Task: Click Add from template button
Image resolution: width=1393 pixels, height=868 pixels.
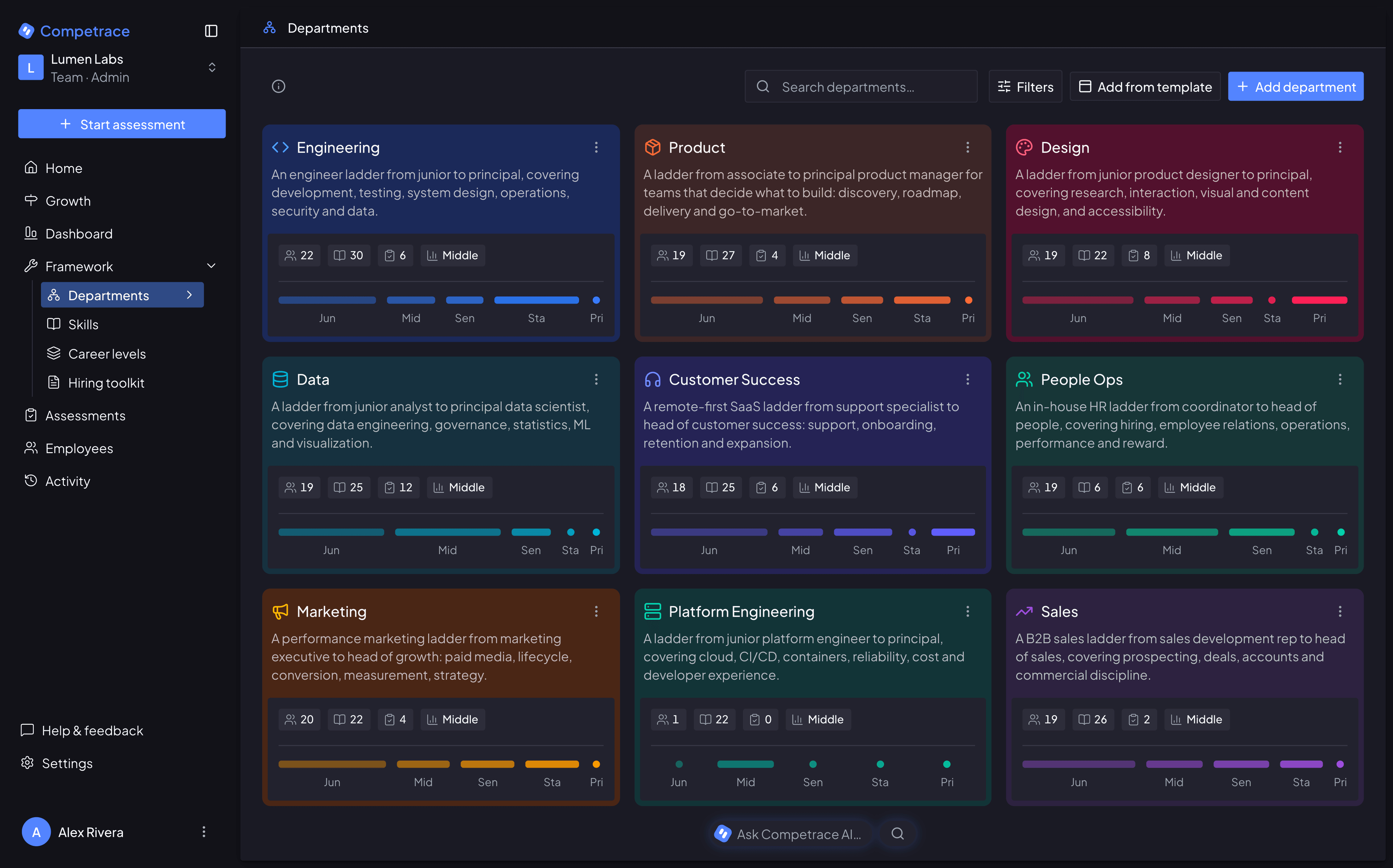Action: point(1145,87)
